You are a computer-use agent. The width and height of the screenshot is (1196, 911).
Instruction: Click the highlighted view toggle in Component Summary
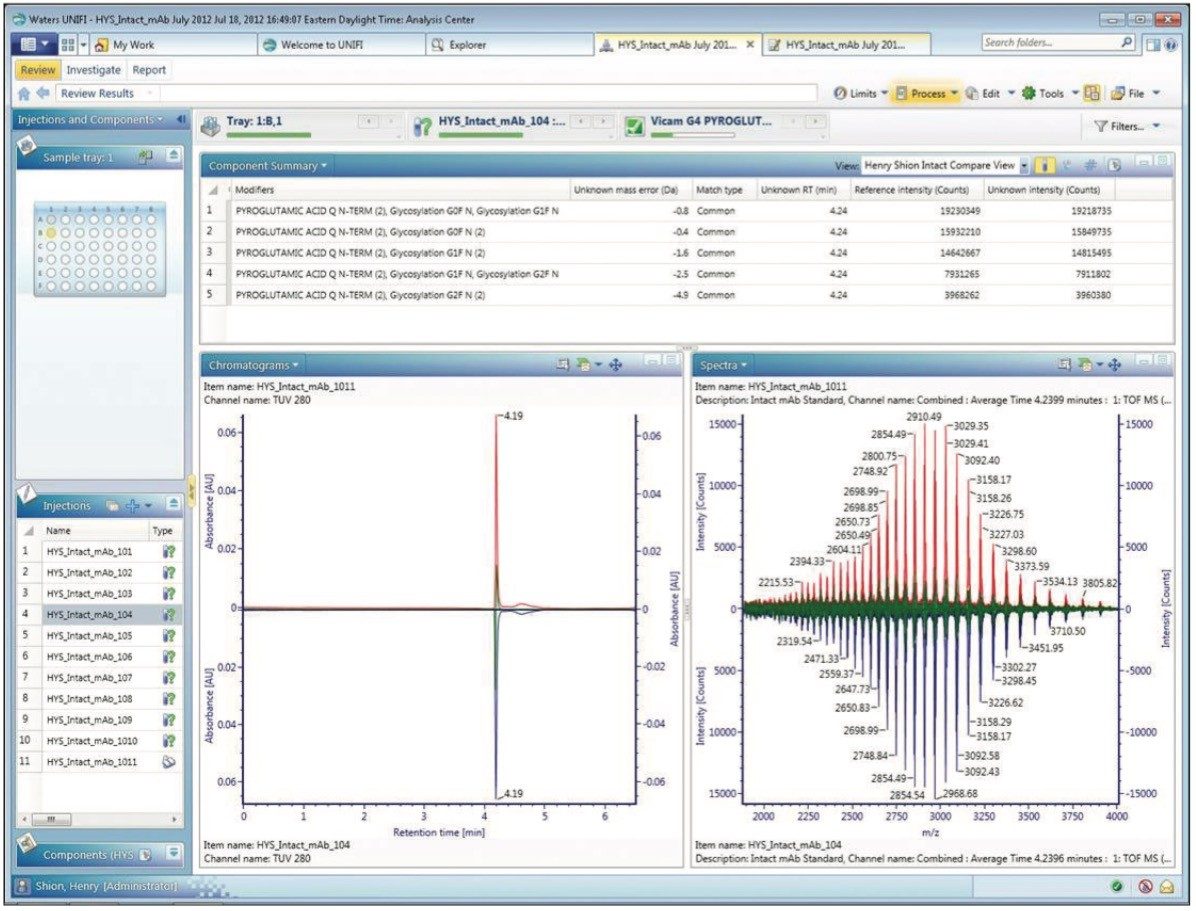click(1045, 167)
